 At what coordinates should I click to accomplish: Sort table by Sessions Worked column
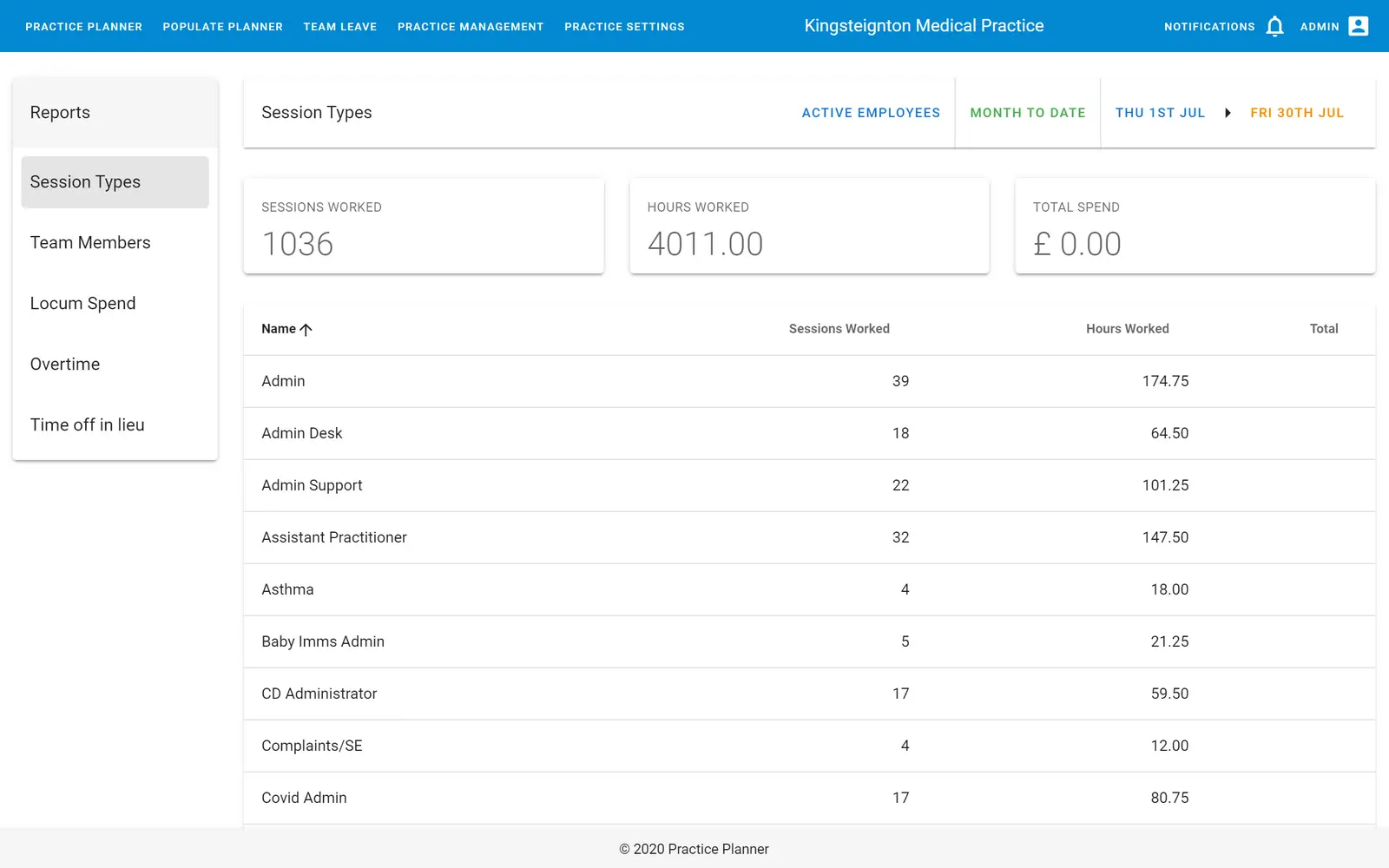coord(839,329)
